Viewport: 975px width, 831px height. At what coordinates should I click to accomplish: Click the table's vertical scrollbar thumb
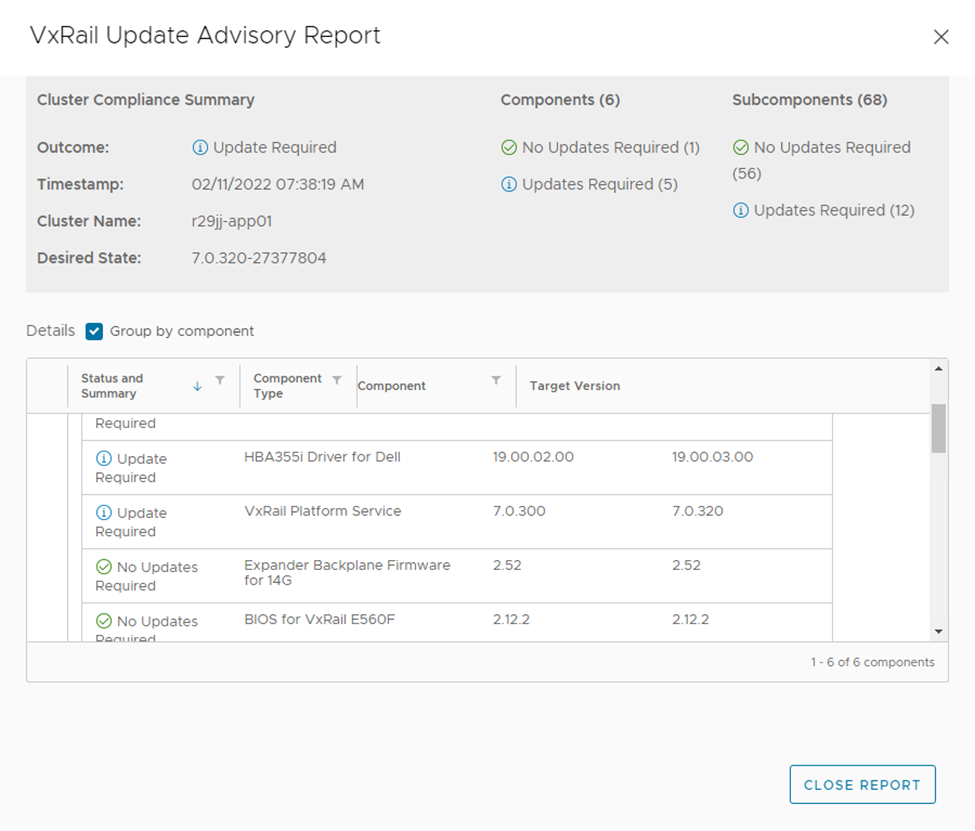point(938,429)
